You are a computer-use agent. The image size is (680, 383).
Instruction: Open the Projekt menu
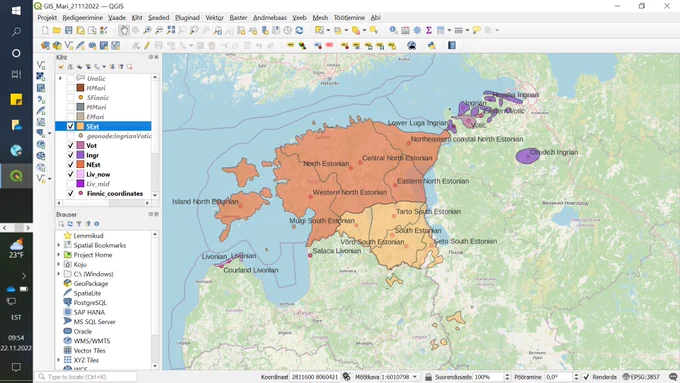(x=47, y=18)
